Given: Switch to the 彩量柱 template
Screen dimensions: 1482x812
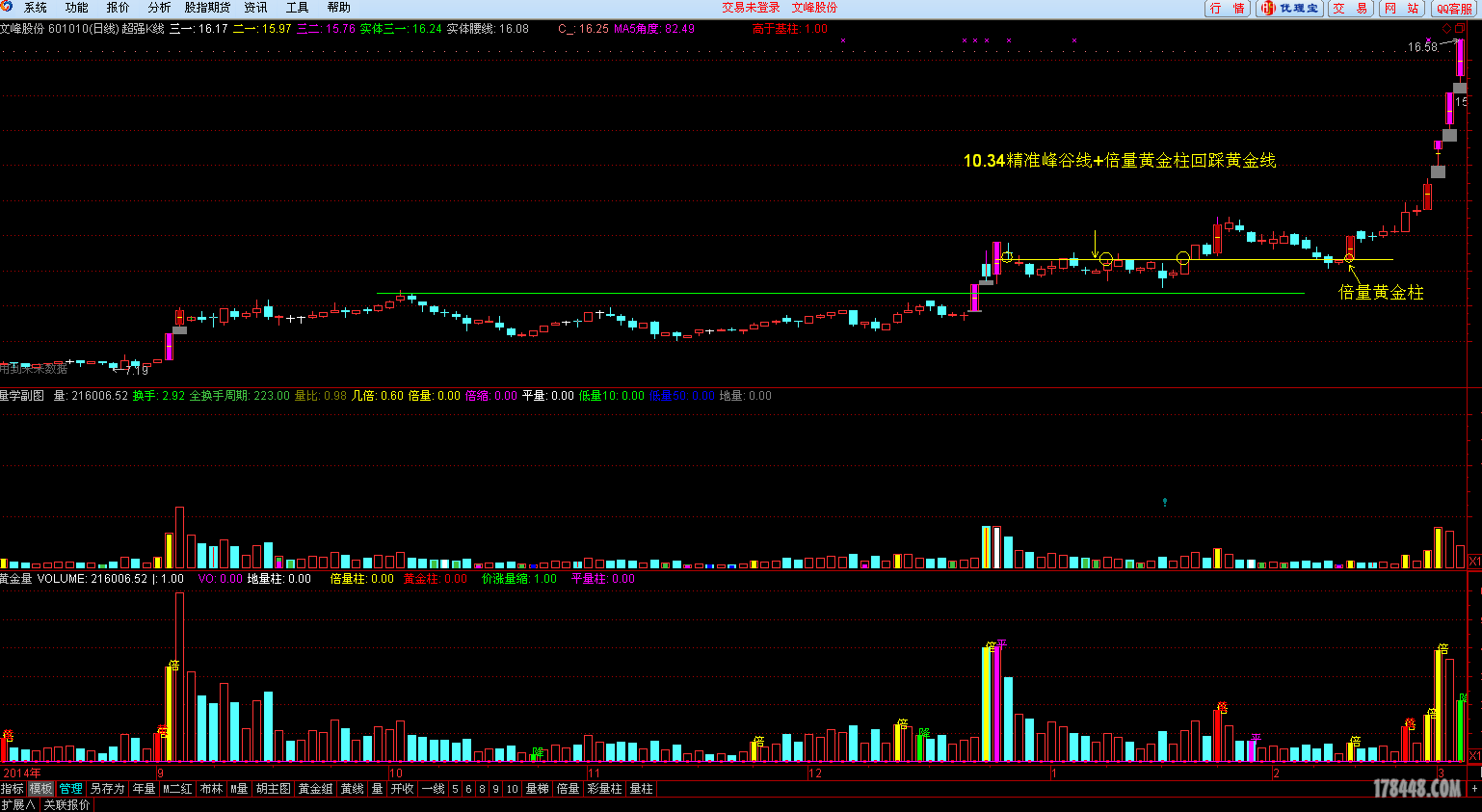Looking at the screenshot, I should 605,789.
